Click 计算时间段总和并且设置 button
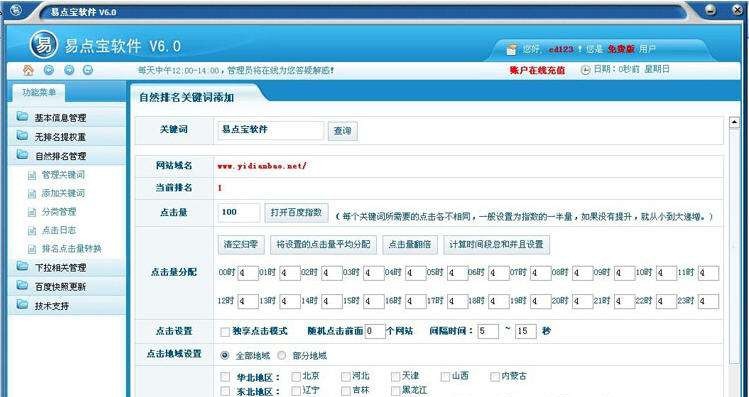The height and width of the screenshot is (397, 749). [x=496, y=244]
